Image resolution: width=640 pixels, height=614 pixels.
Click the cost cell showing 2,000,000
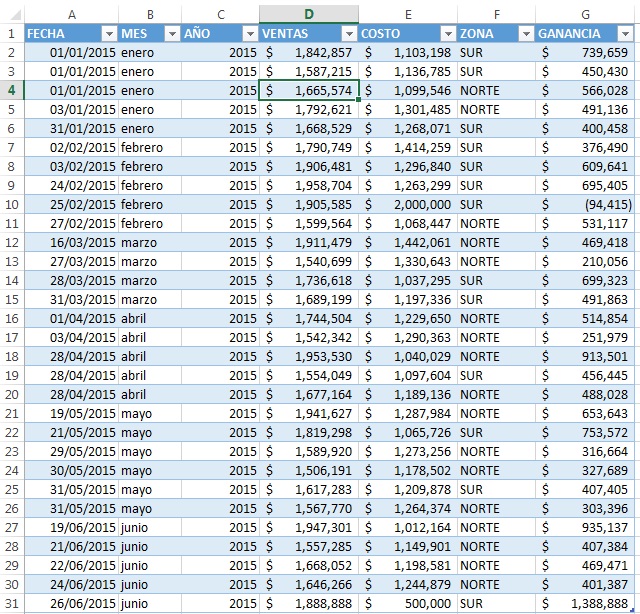408,204
